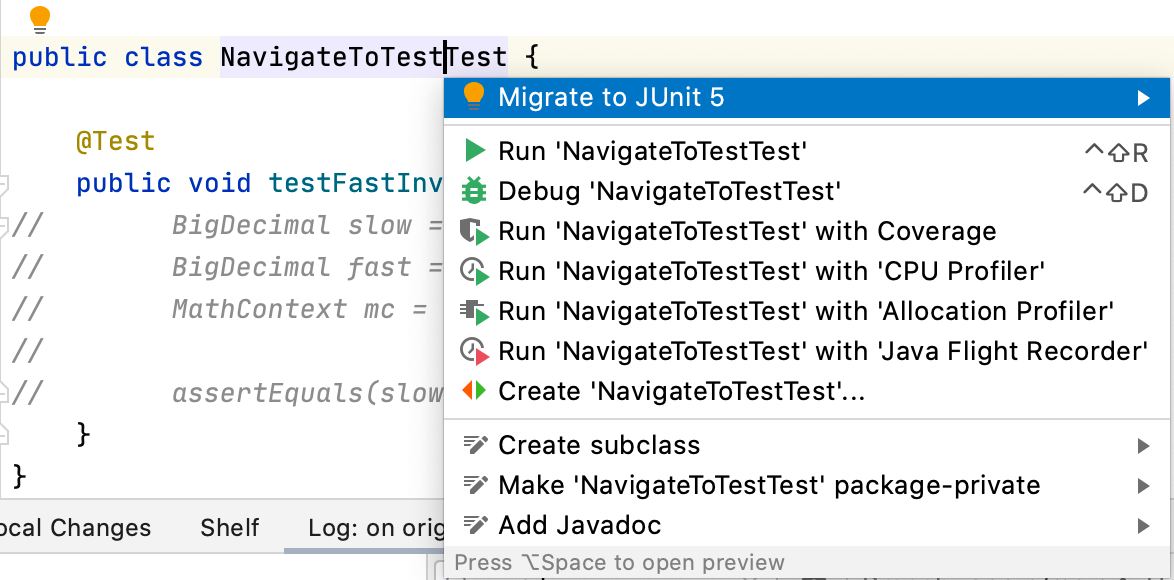The height and width of the screenshot is (580, 1174).
Task: Click the pencil icon beside Add Javadoc
Action: click(477, 525)
